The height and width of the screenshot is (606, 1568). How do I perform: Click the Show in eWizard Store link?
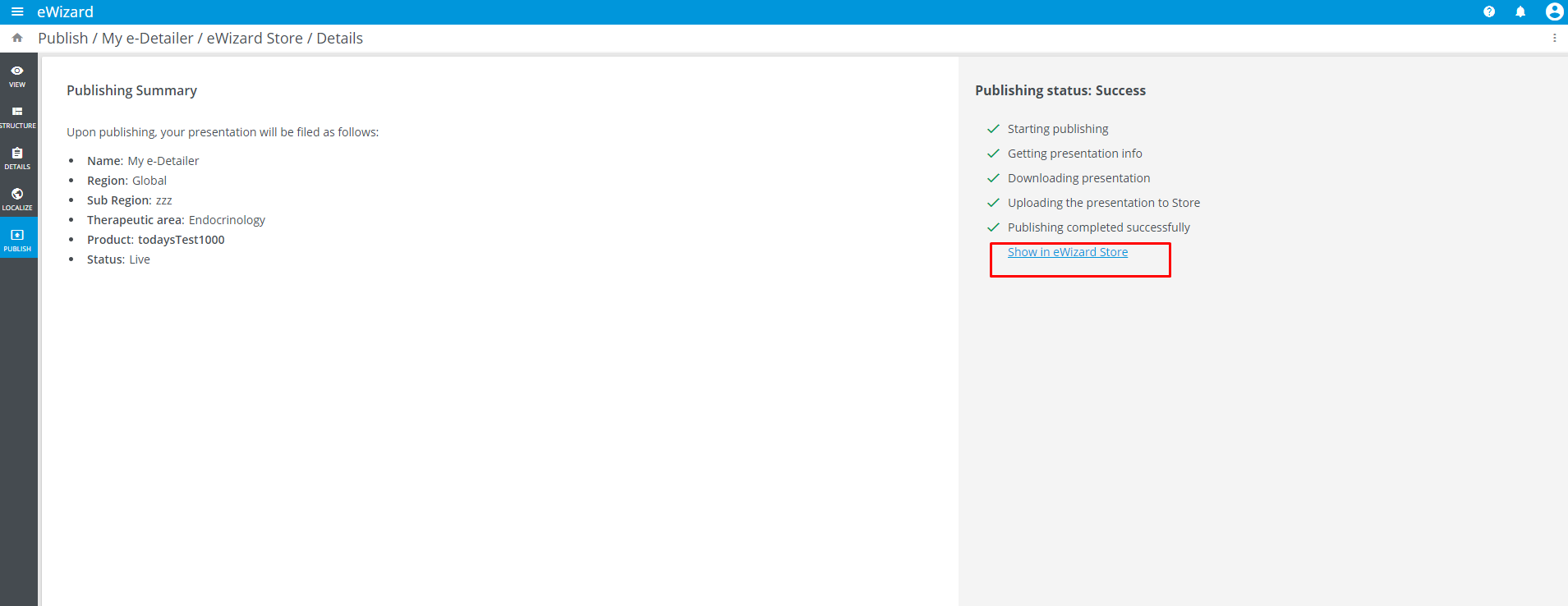coord(1067,252)
